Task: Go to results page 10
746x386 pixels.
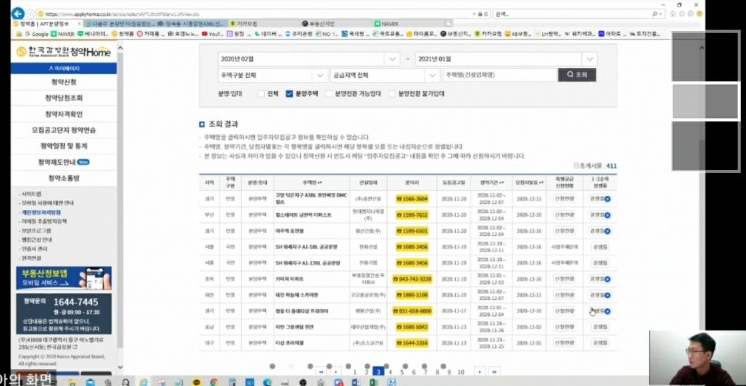Action: [x=461, y=372]
